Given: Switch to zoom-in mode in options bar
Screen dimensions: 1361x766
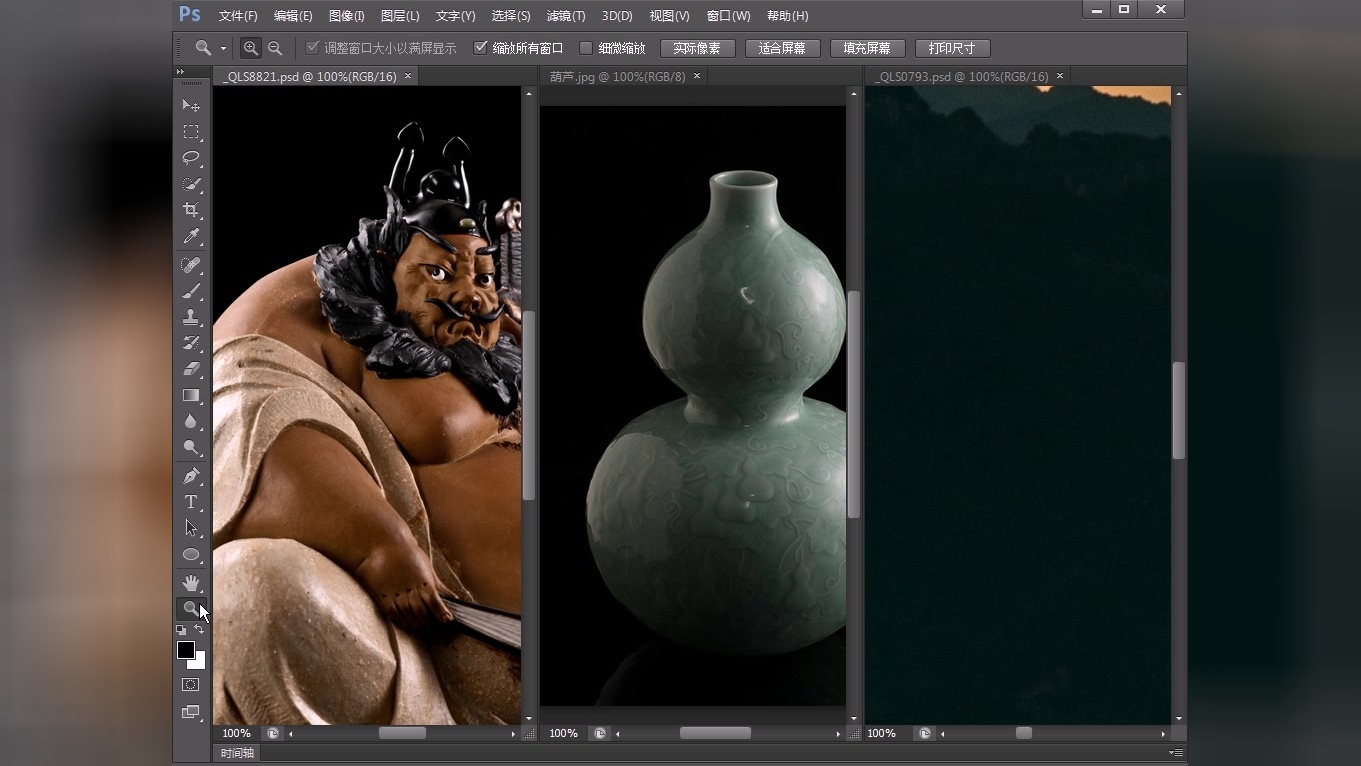Looking at the screenshot, I should tap(250, 48).
